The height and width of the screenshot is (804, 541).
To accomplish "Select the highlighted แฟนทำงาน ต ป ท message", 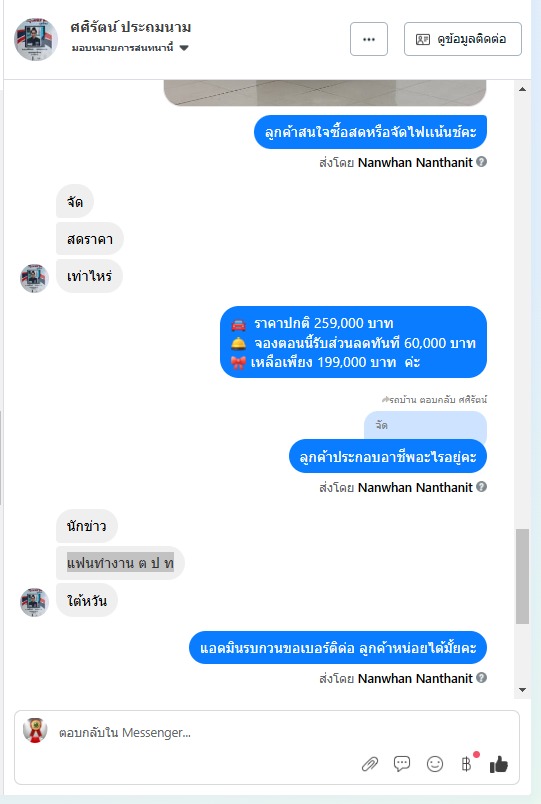I will point(120,563).
